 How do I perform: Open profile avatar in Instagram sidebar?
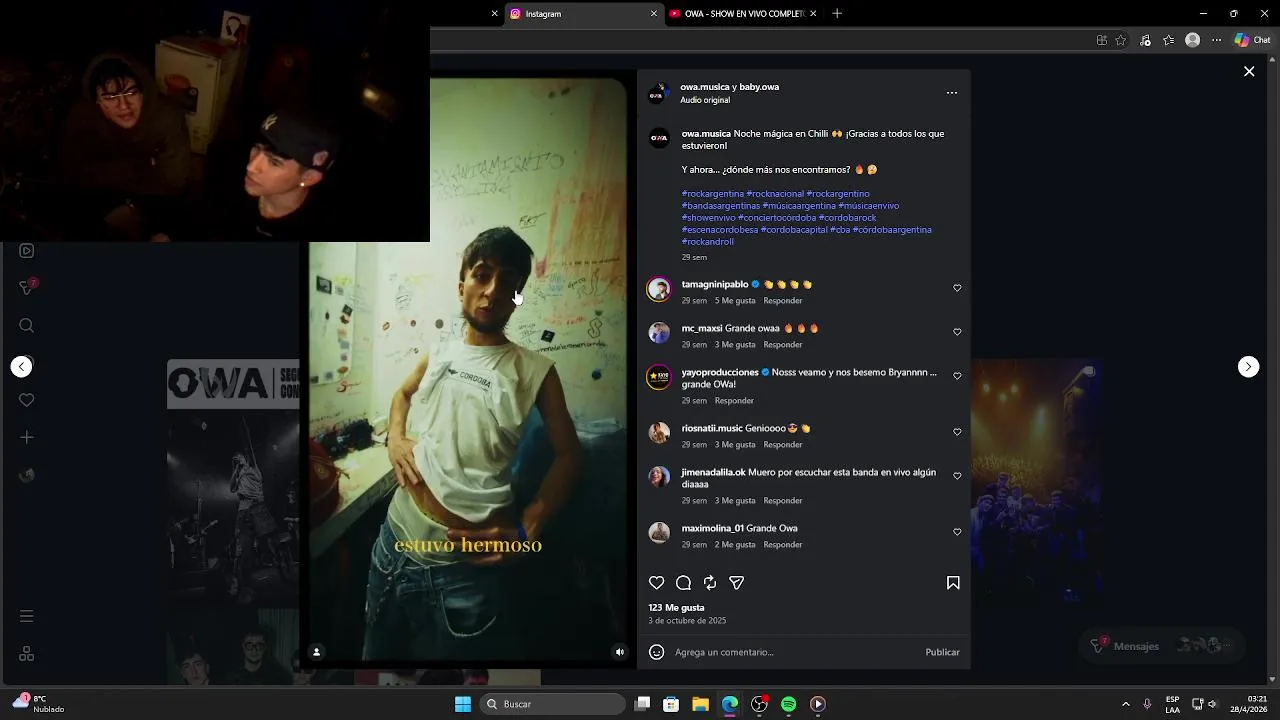click(x=27, y=475)
